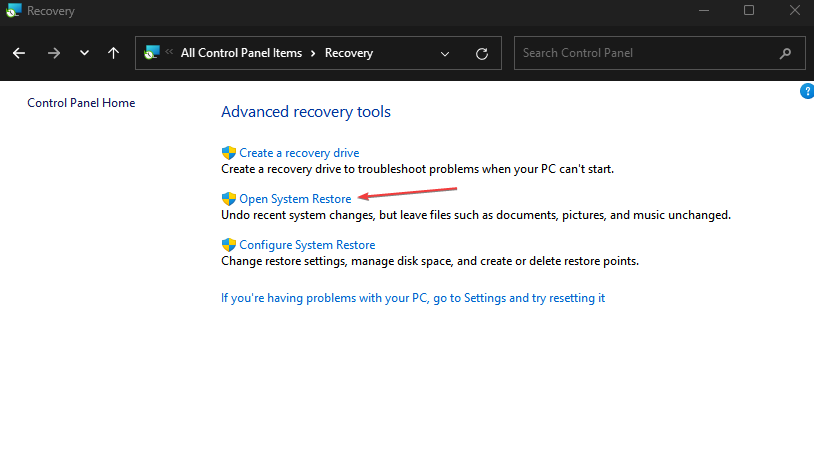Expand the address bar history dropdown

coord(445,53)
